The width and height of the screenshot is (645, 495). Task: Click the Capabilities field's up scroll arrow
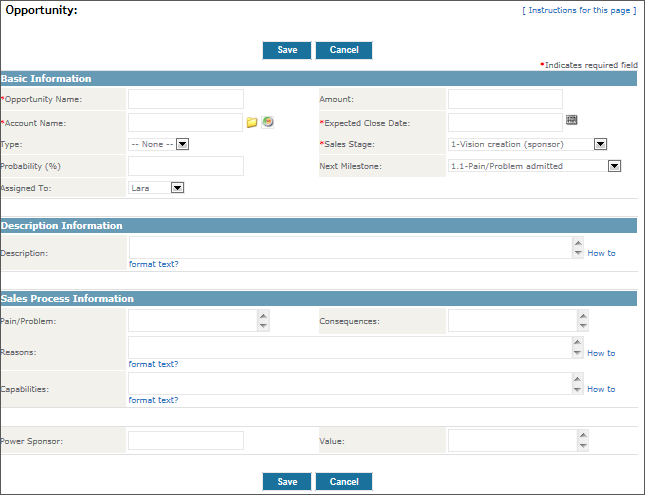pos(577,379)
